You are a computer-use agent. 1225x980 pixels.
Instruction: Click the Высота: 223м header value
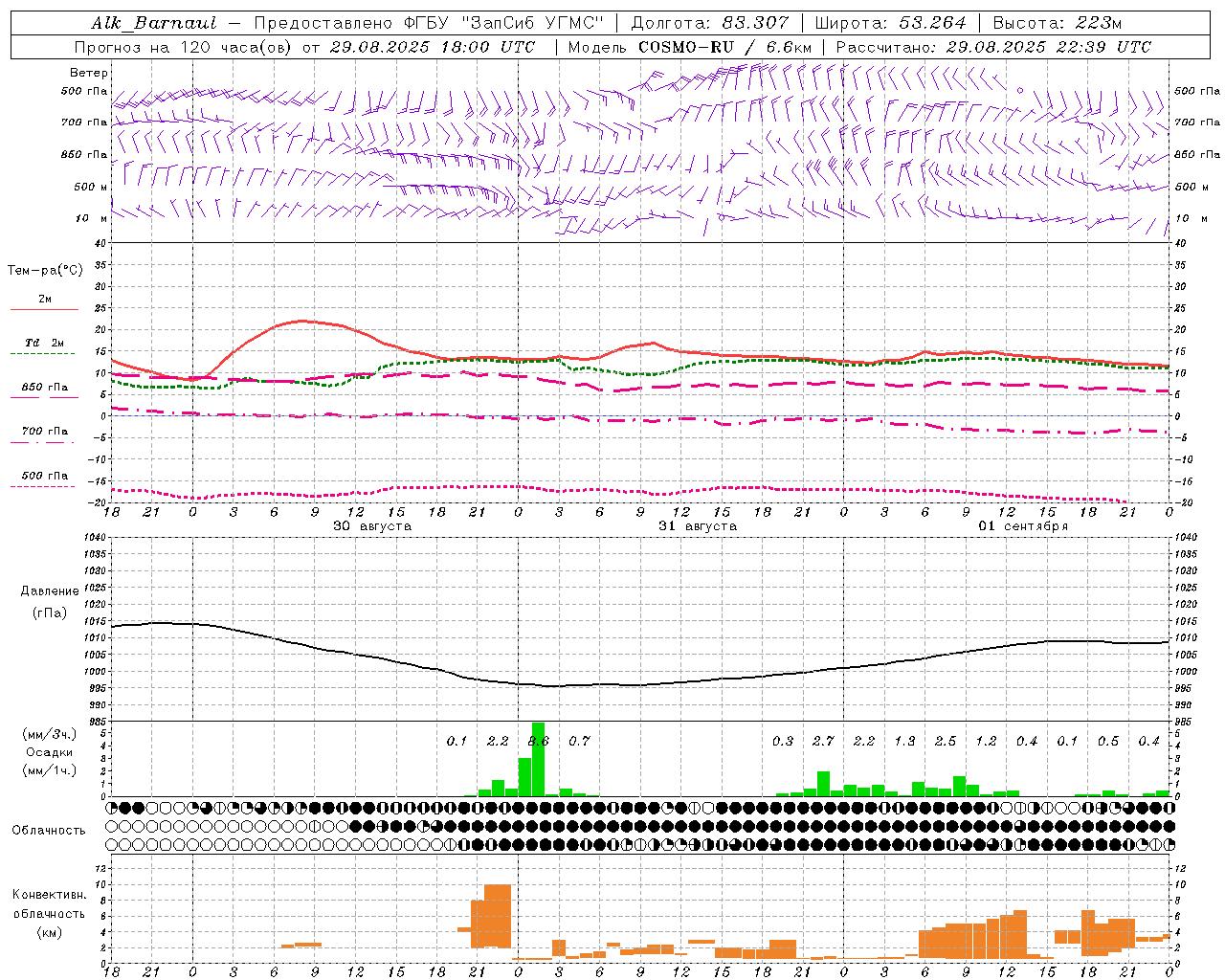click(x=1058, y=23)
